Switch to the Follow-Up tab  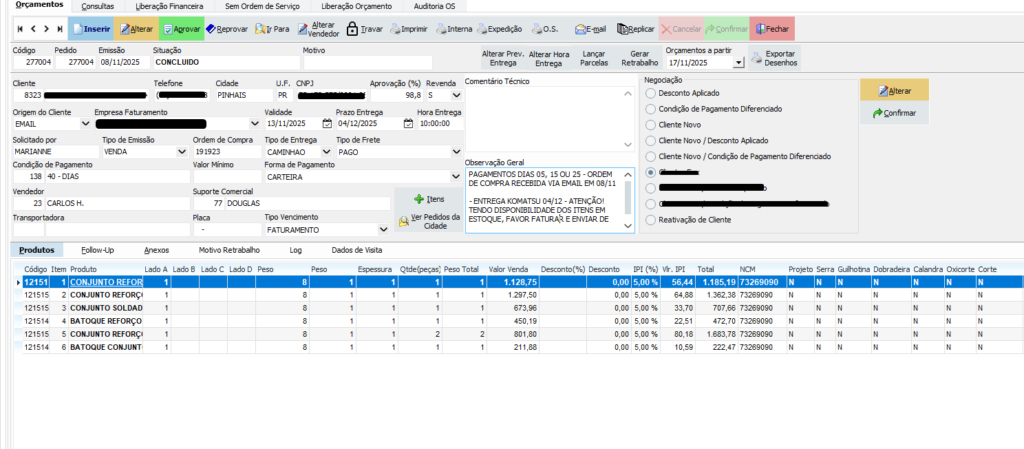(x=98, y=250)
